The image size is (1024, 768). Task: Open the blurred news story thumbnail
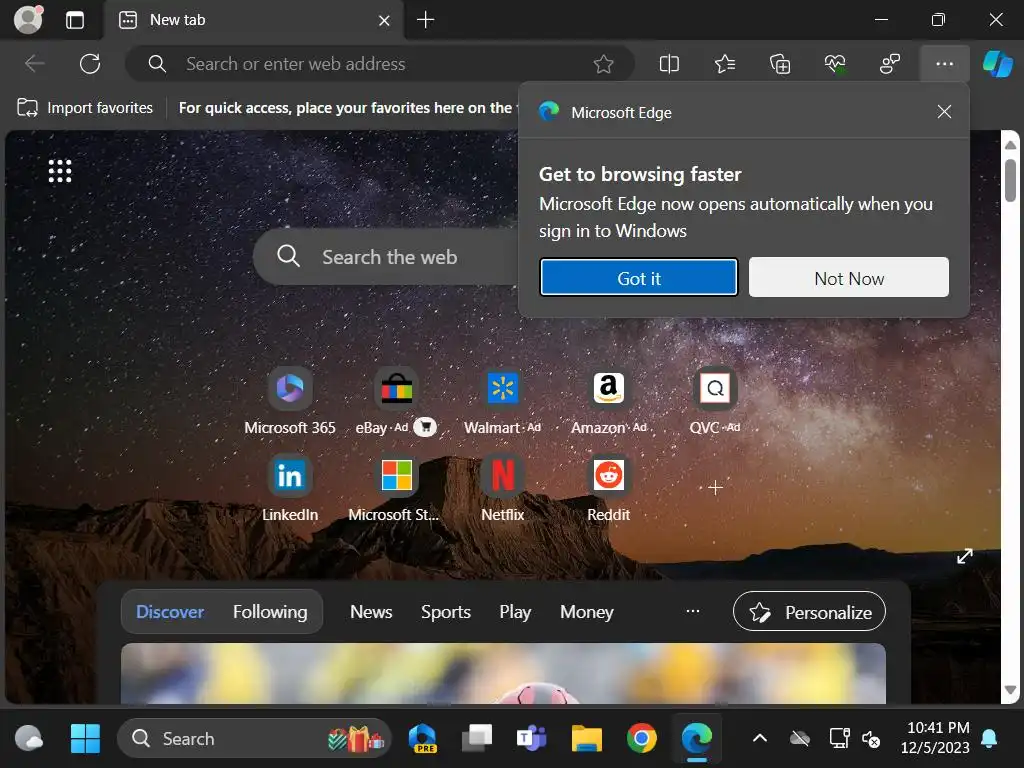[x=503, y=673]
